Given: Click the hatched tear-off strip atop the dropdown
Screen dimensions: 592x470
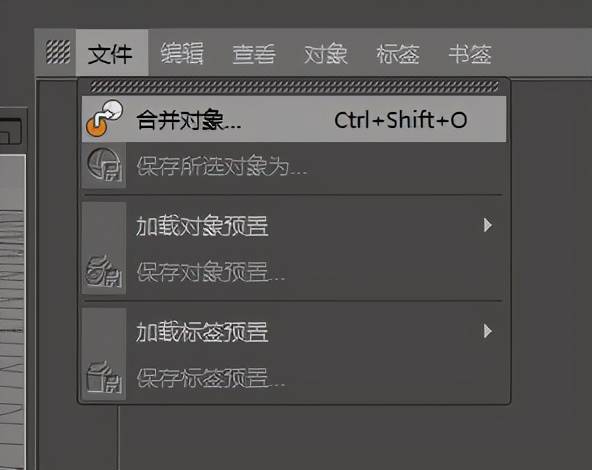Looking at the screenshot, I should (x=294, y=87).
